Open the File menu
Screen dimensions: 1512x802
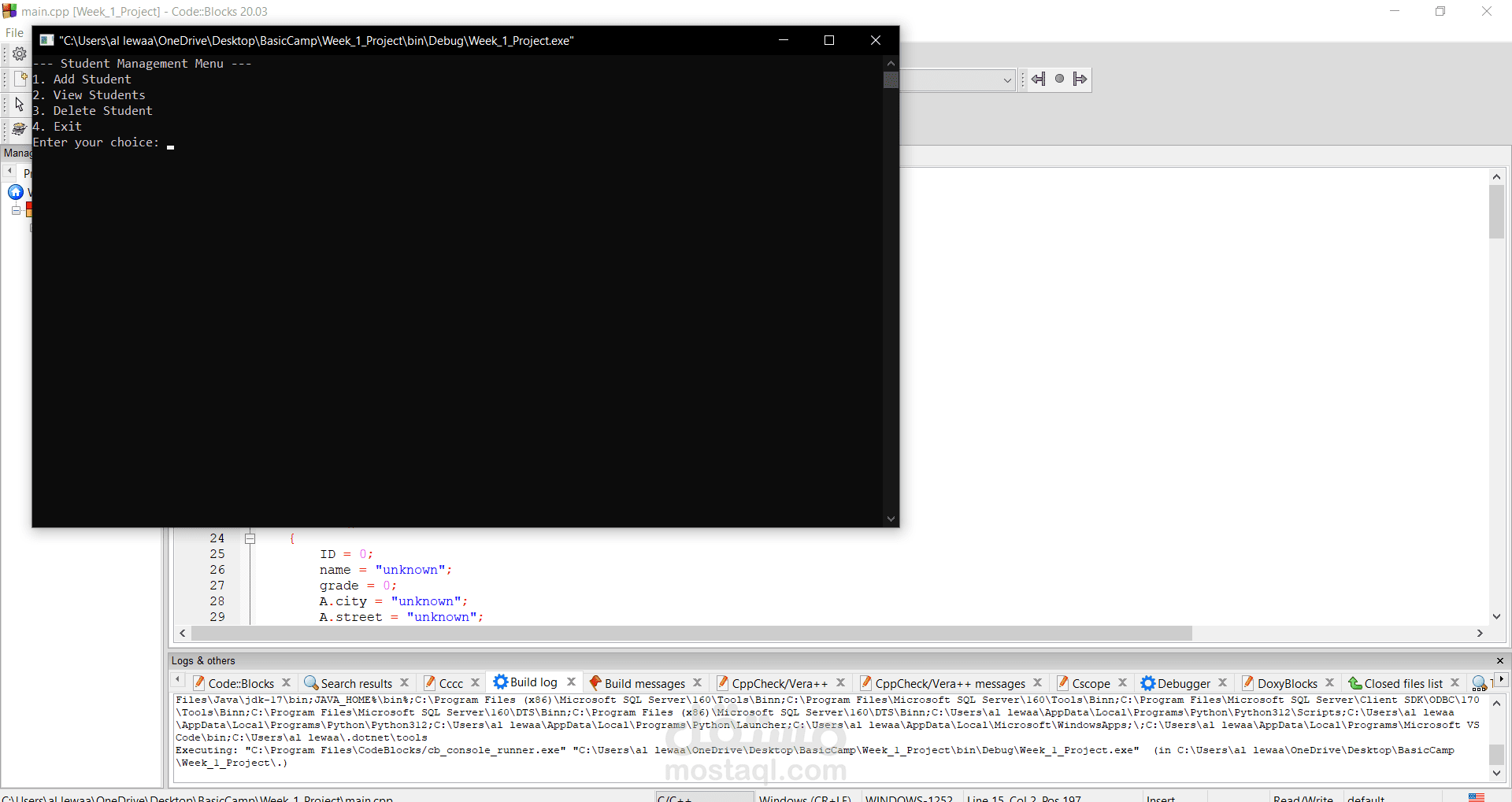tap(14, 33)
